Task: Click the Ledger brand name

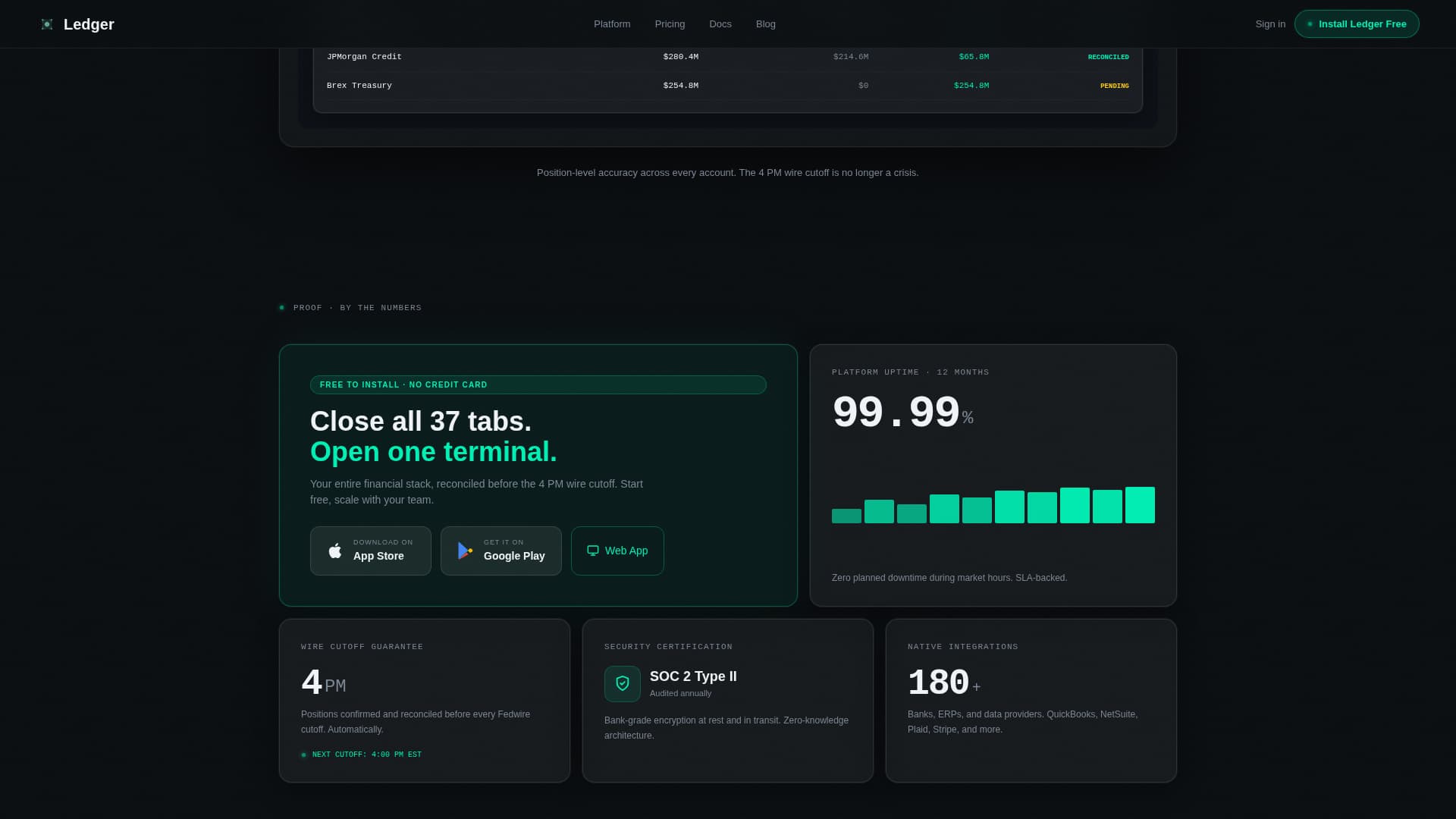Action: pos(89,24)
